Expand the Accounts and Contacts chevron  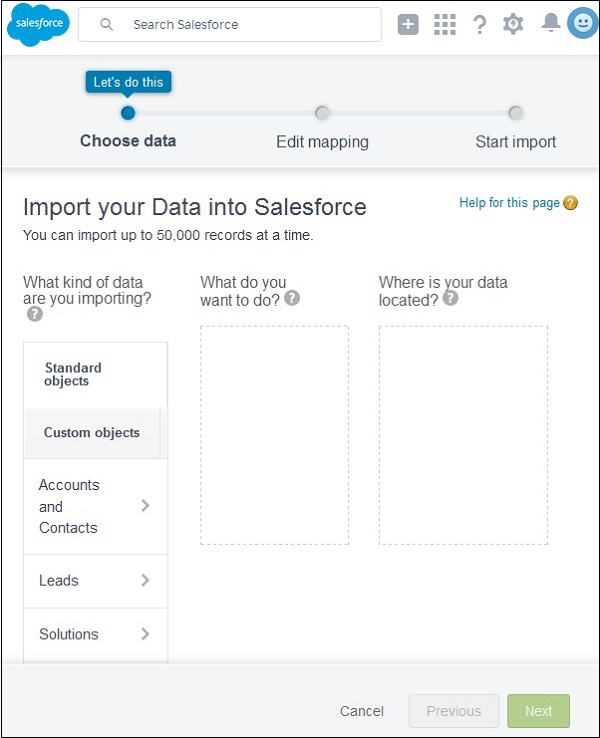pyautogui.click(x=145, y=506)
